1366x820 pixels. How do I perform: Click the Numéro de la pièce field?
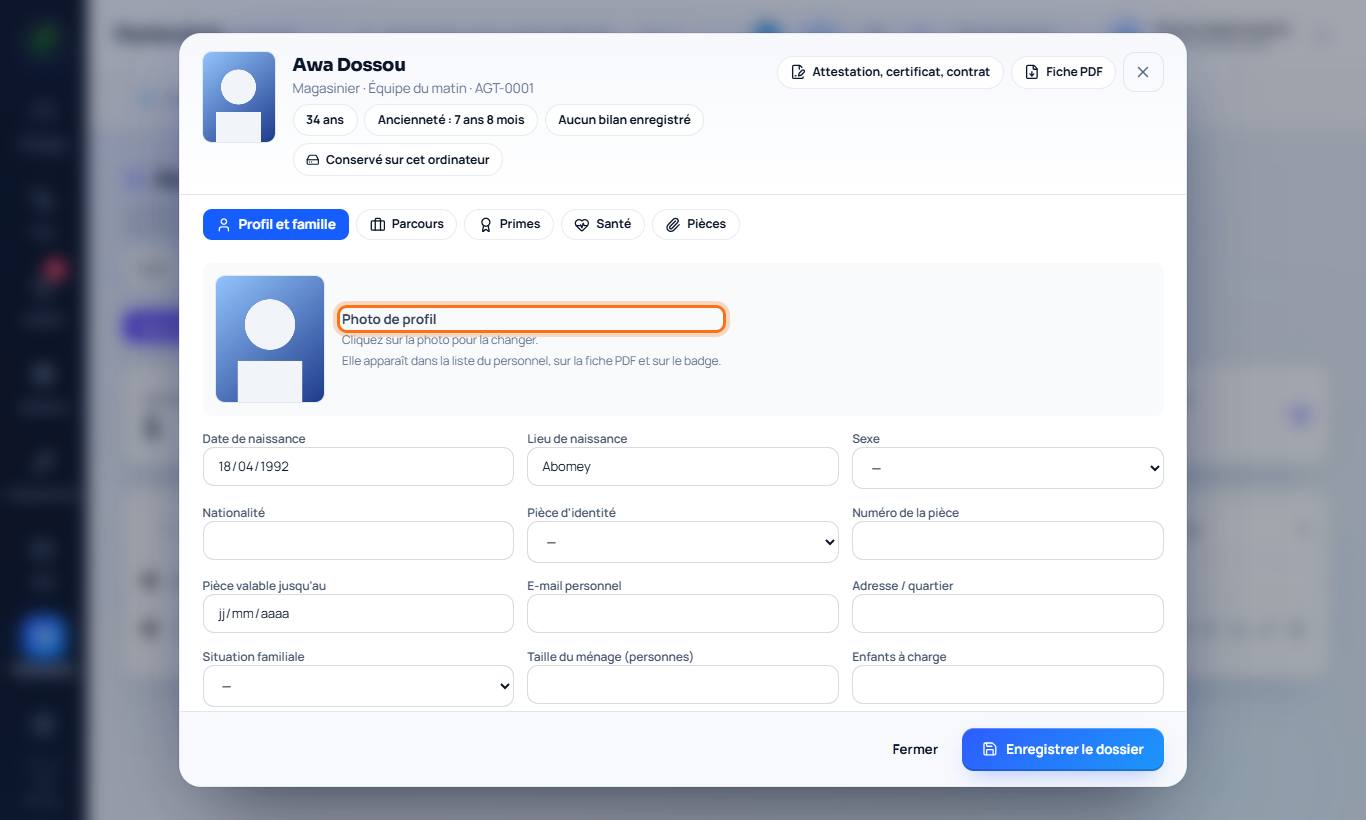pos(1008,540)
